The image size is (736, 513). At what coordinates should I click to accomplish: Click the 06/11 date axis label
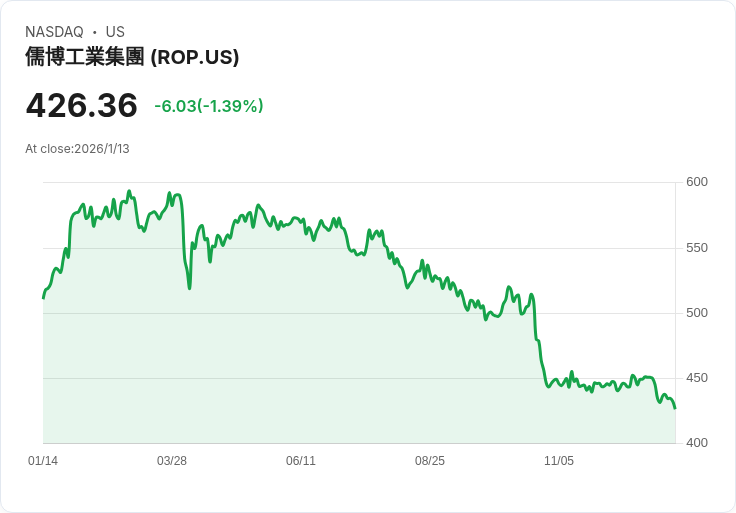pos(301,461)
